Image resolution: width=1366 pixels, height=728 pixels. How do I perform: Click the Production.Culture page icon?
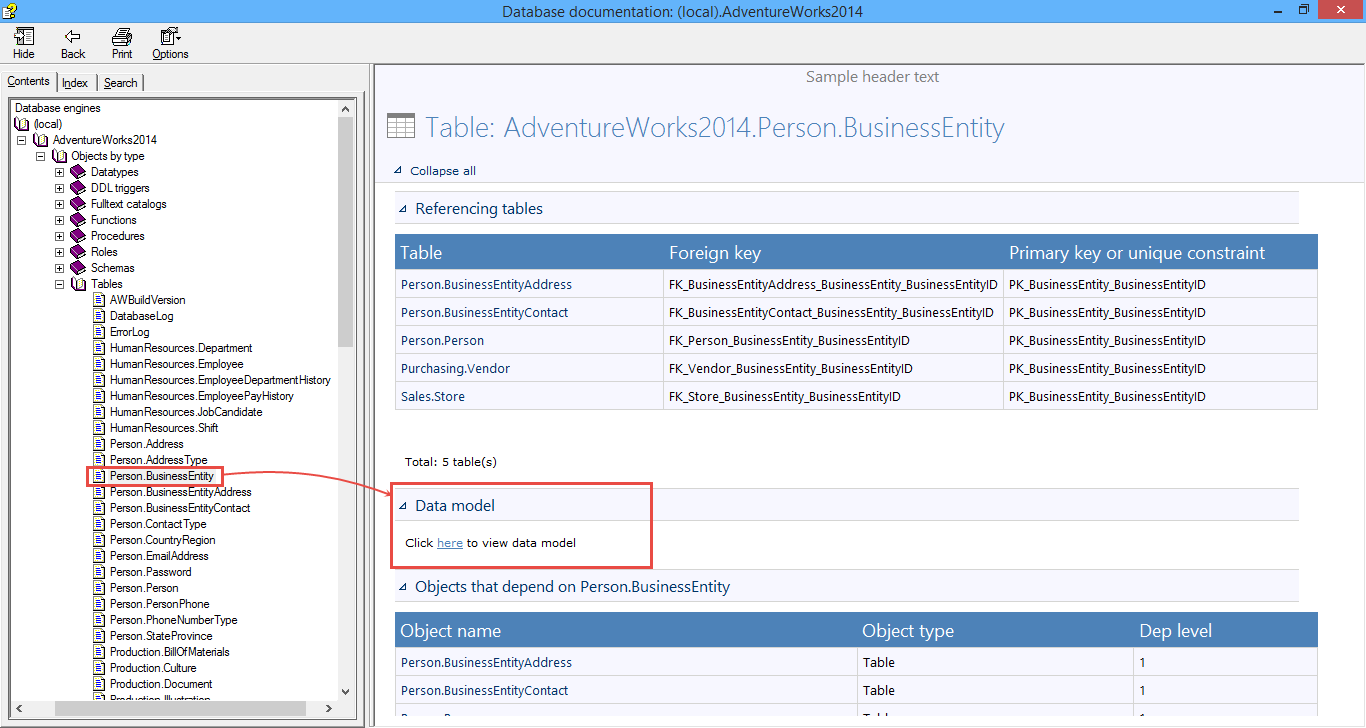coord(99,668)
